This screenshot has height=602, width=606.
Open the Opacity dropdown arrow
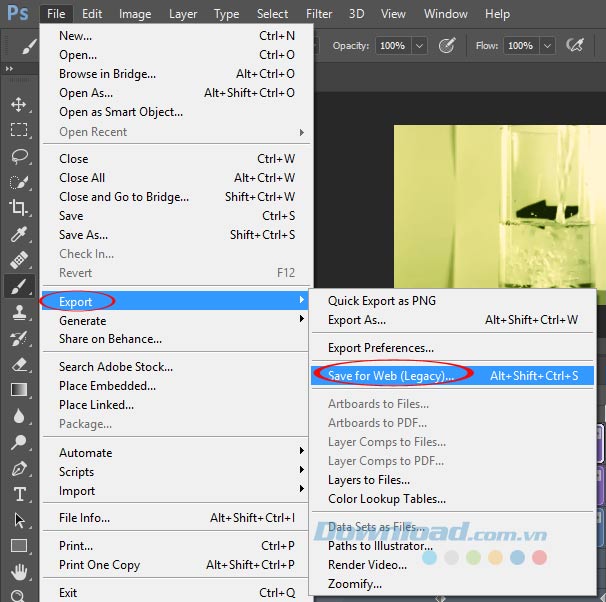point(419,46)
